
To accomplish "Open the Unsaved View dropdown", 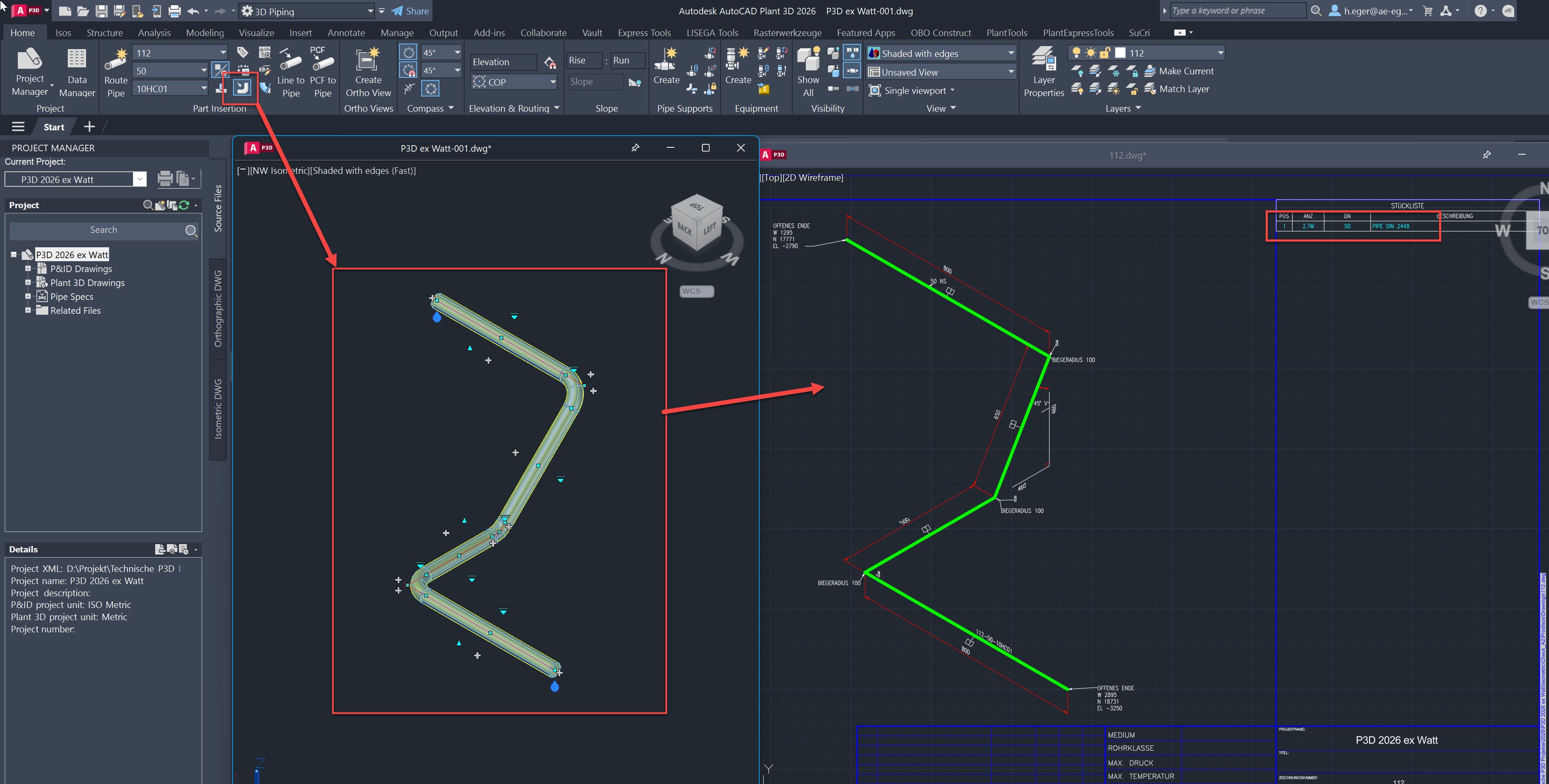I will (x=1011, y=72).
